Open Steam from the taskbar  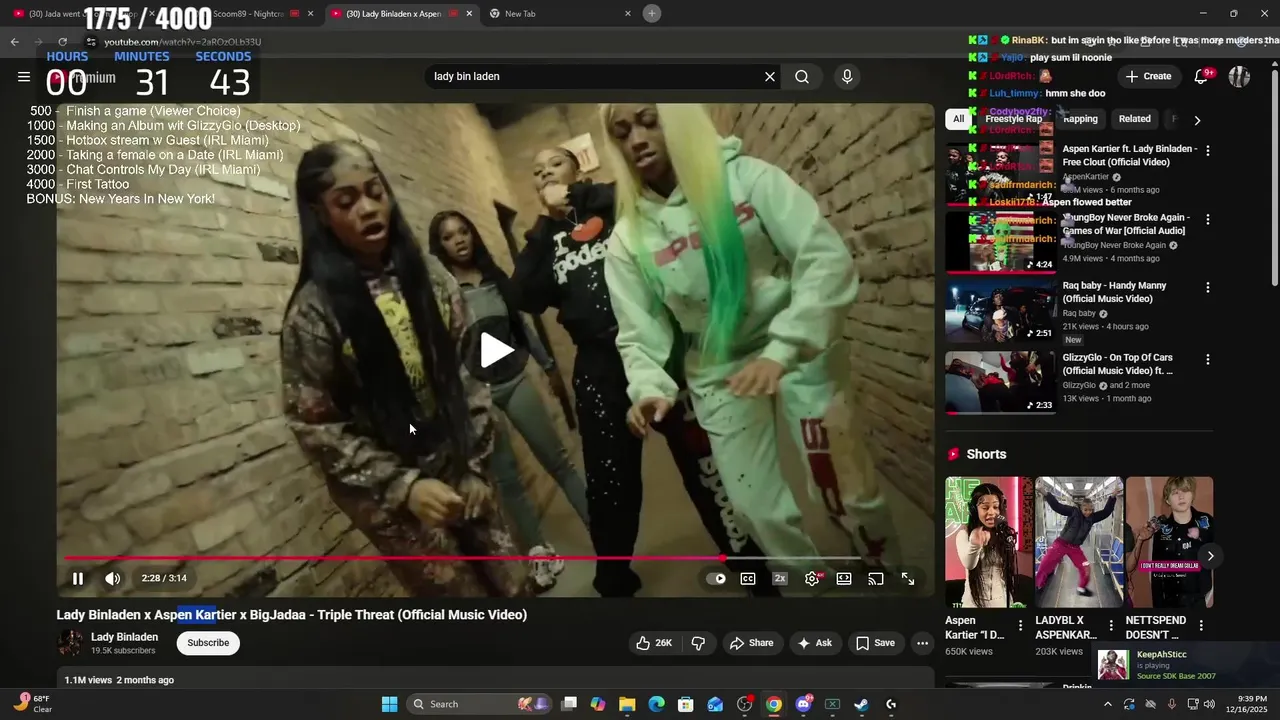click(861, 704)
